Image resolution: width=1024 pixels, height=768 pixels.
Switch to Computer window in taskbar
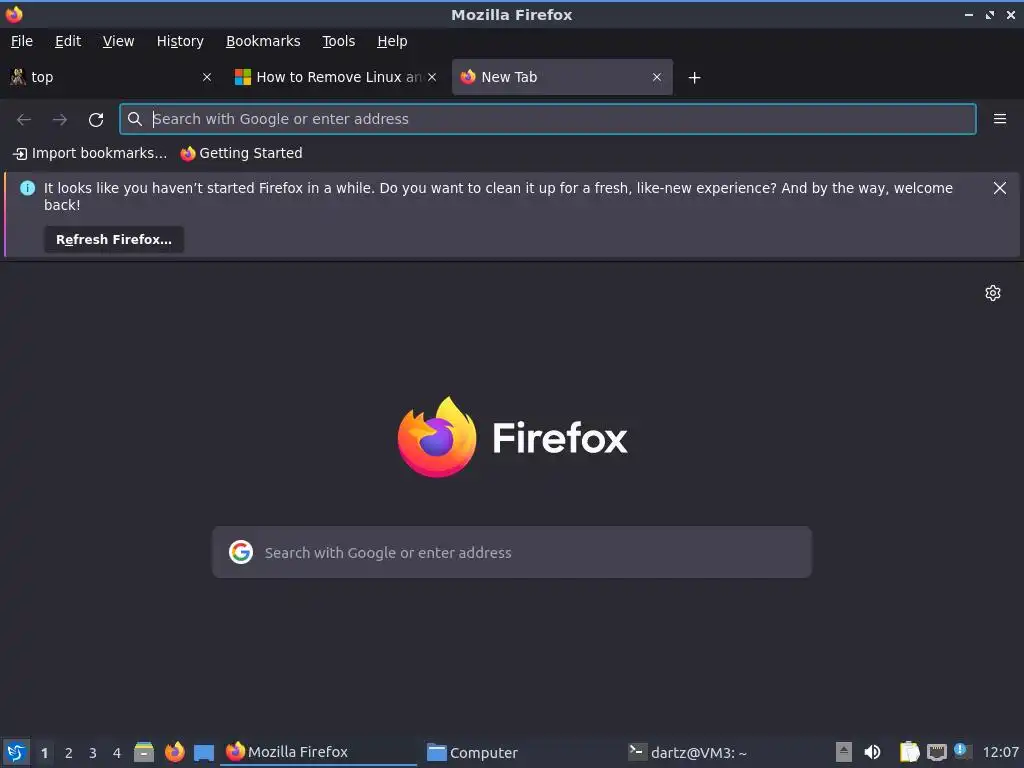click(x=519, y=752)
